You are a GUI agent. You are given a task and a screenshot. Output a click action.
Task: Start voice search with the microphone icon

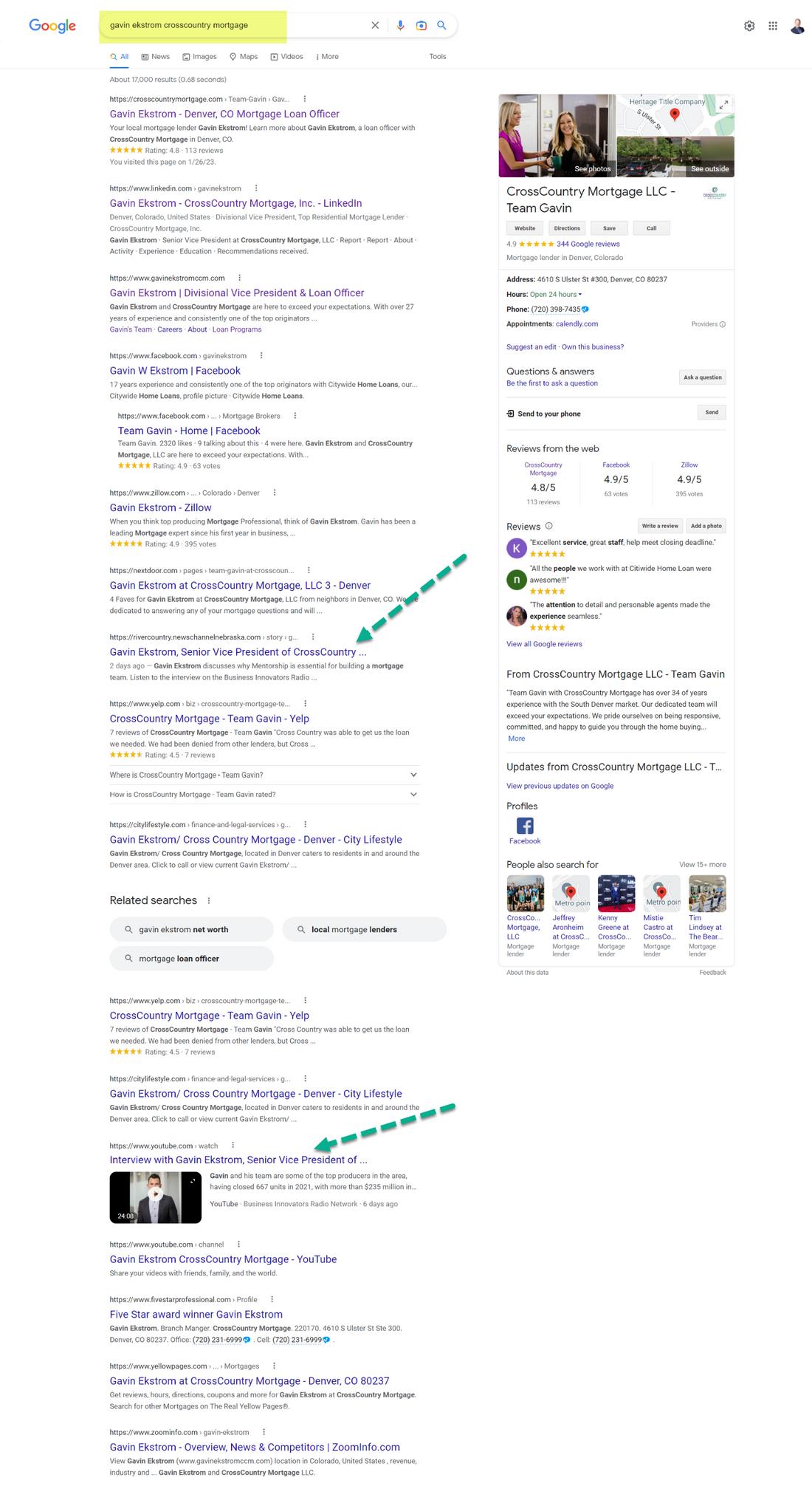(400, 25)
